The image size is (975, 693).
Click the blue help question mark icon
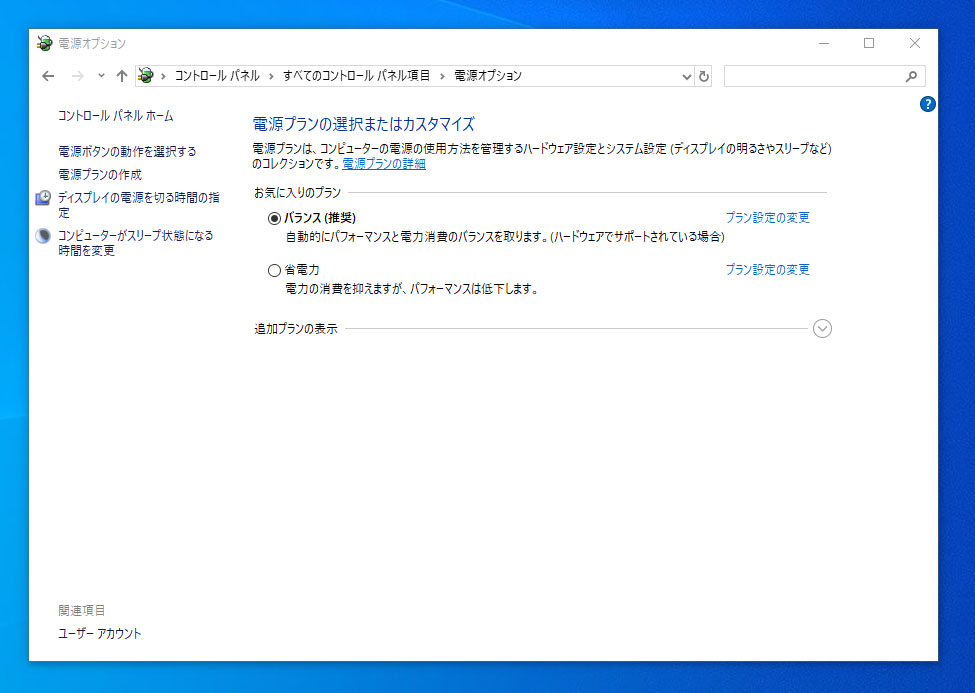(x=927, y=104)
